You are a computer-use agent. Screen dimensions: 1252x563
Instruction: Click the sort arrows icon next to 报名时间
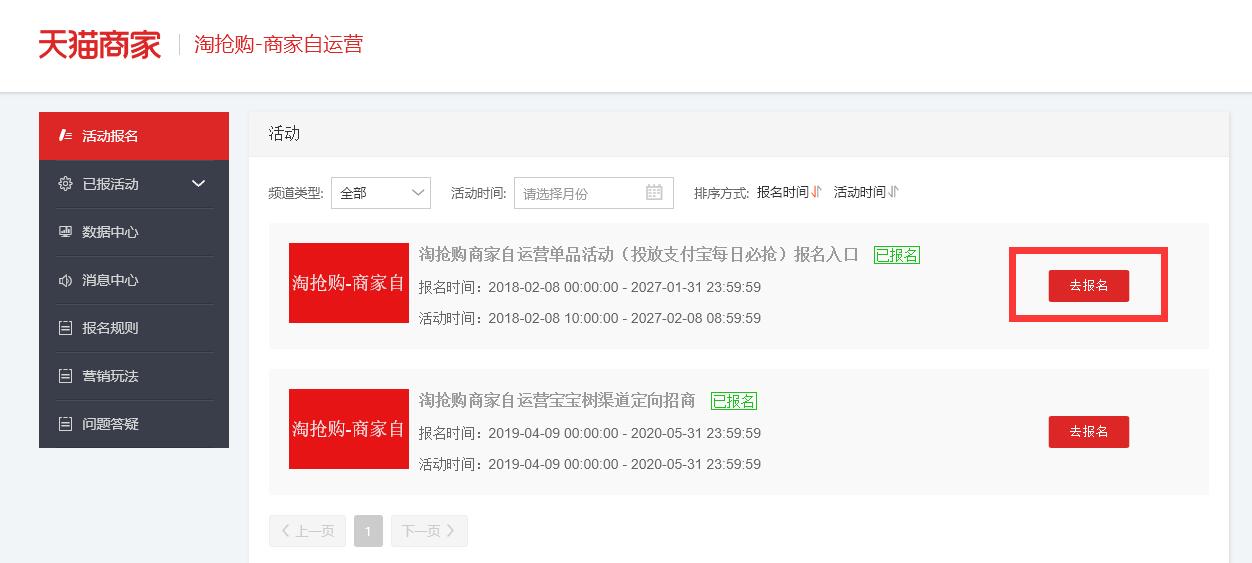click(x=817, y=192)
